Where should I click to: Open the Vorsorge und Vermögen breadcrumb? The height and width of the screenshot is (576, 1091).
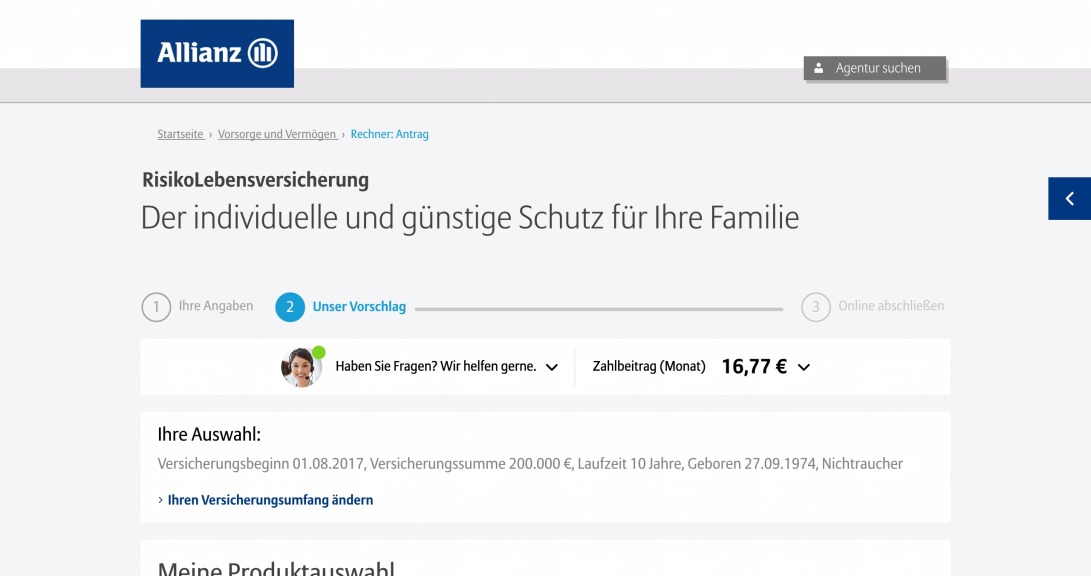pyautogui.click(x=277, y=134)
